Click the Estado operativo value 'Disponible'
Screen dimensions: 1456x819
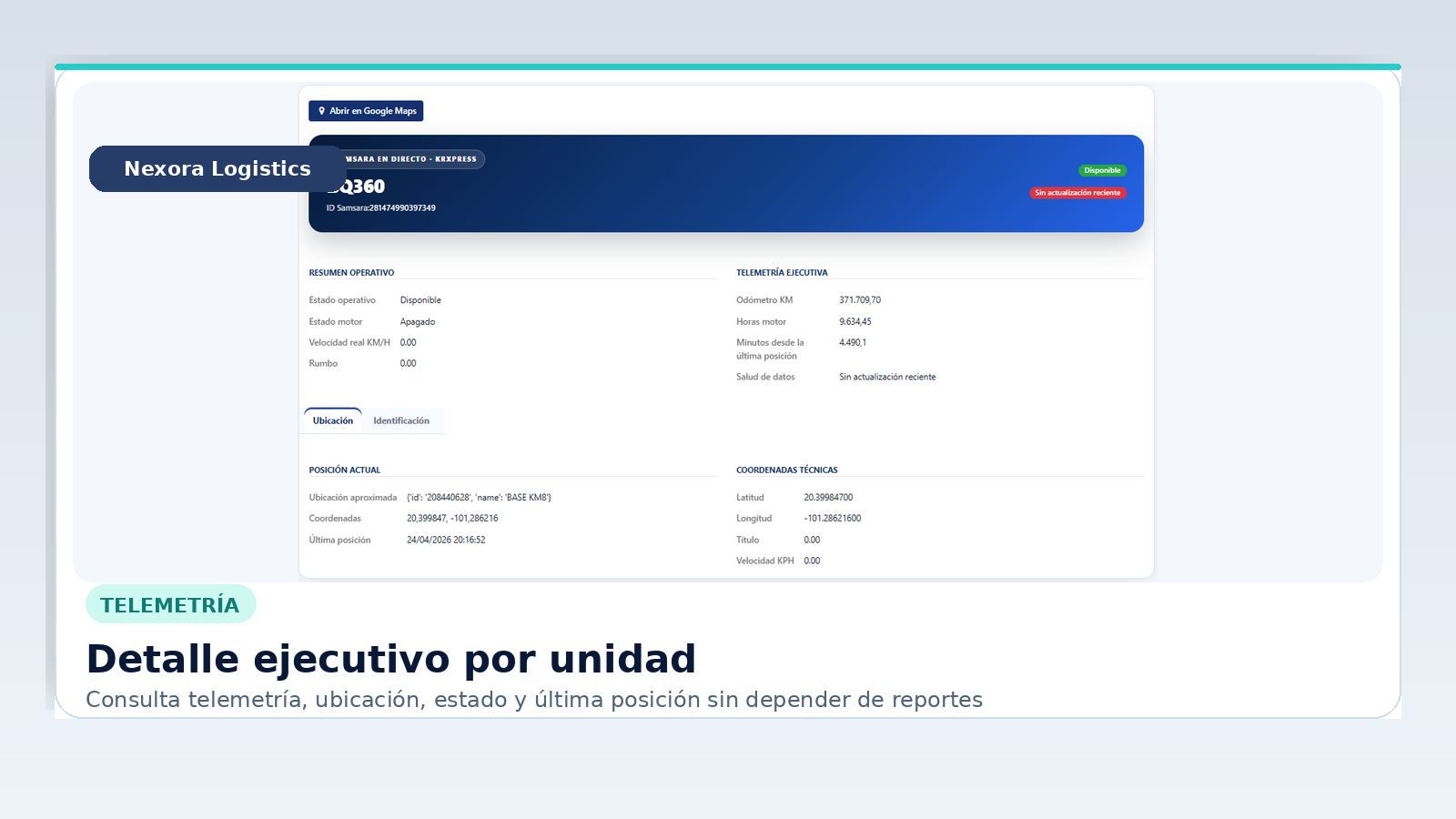[420, 300]
